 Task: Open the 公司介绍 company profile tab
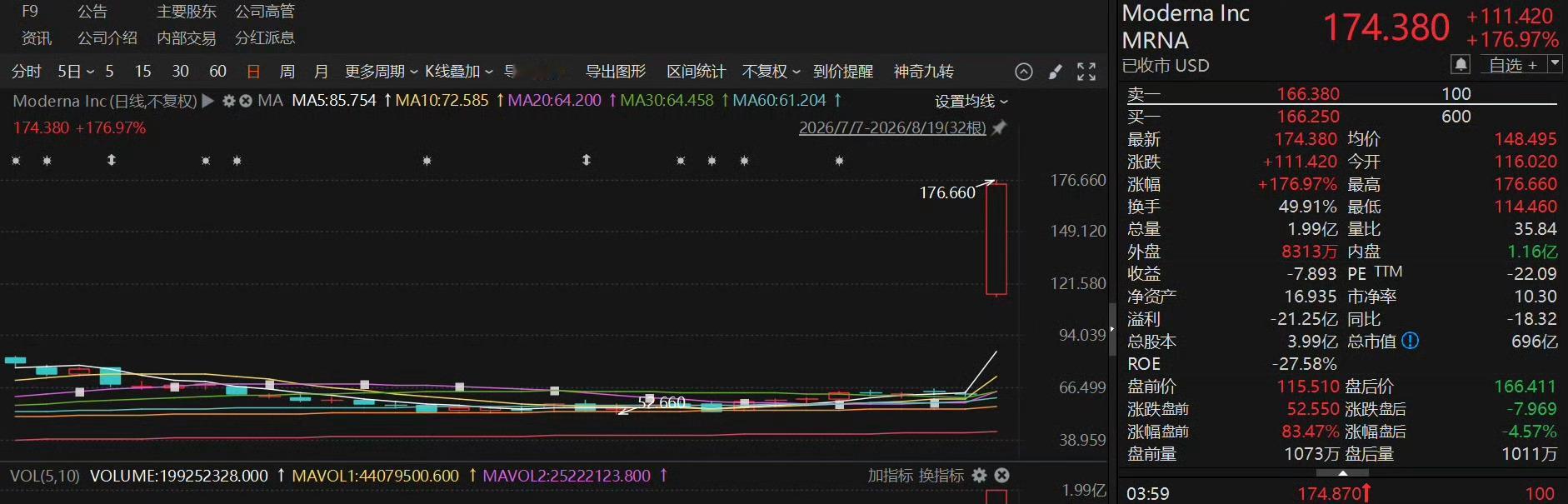pos(107,38)
